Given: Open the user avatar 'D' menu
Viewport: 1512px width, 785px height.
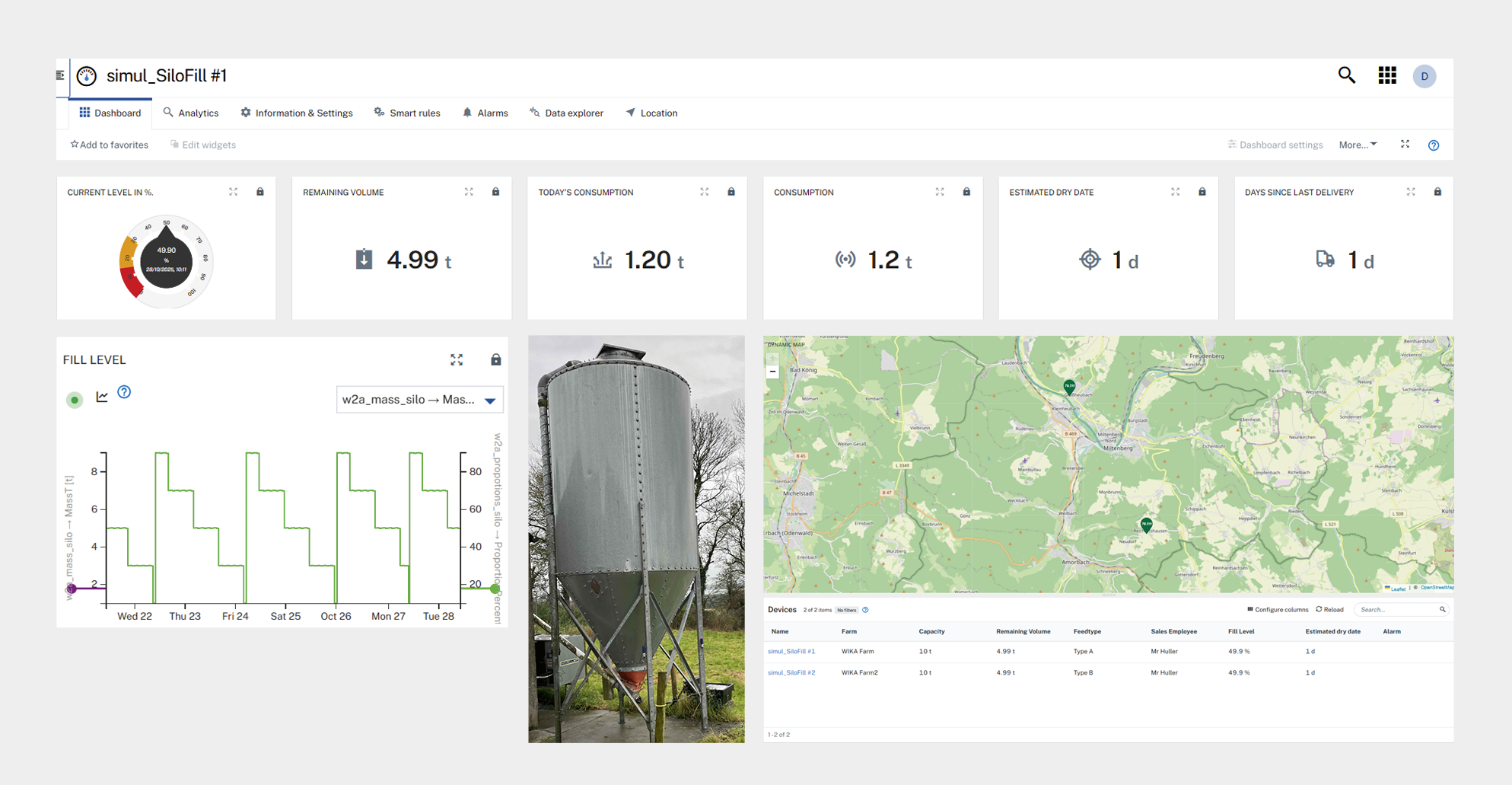Looking at the screenshot, I should coord(1424,76).
